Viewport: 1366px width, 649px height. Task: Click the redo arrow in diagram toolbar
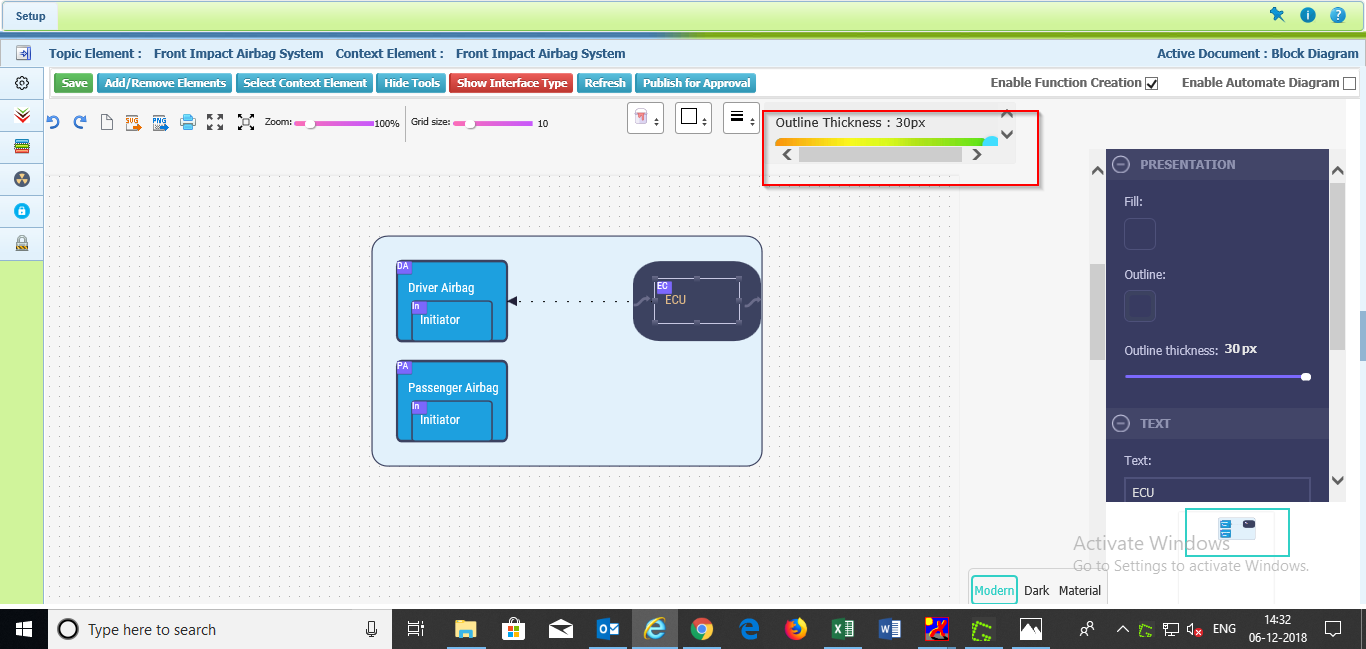point(80,122)
